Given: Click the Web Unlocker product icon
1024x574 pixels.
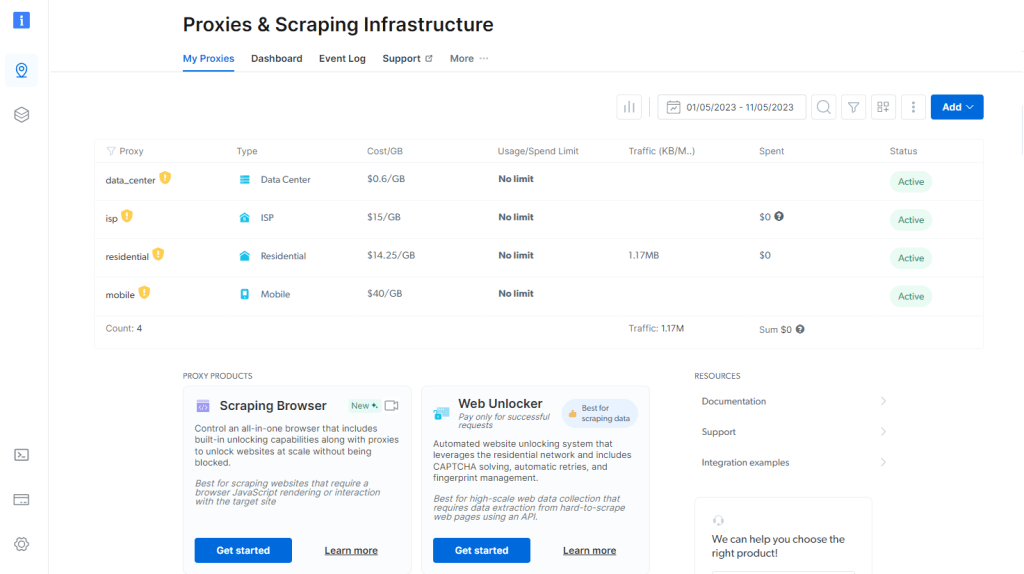Looking at the screenshot, I should click(x=441, y=413).
